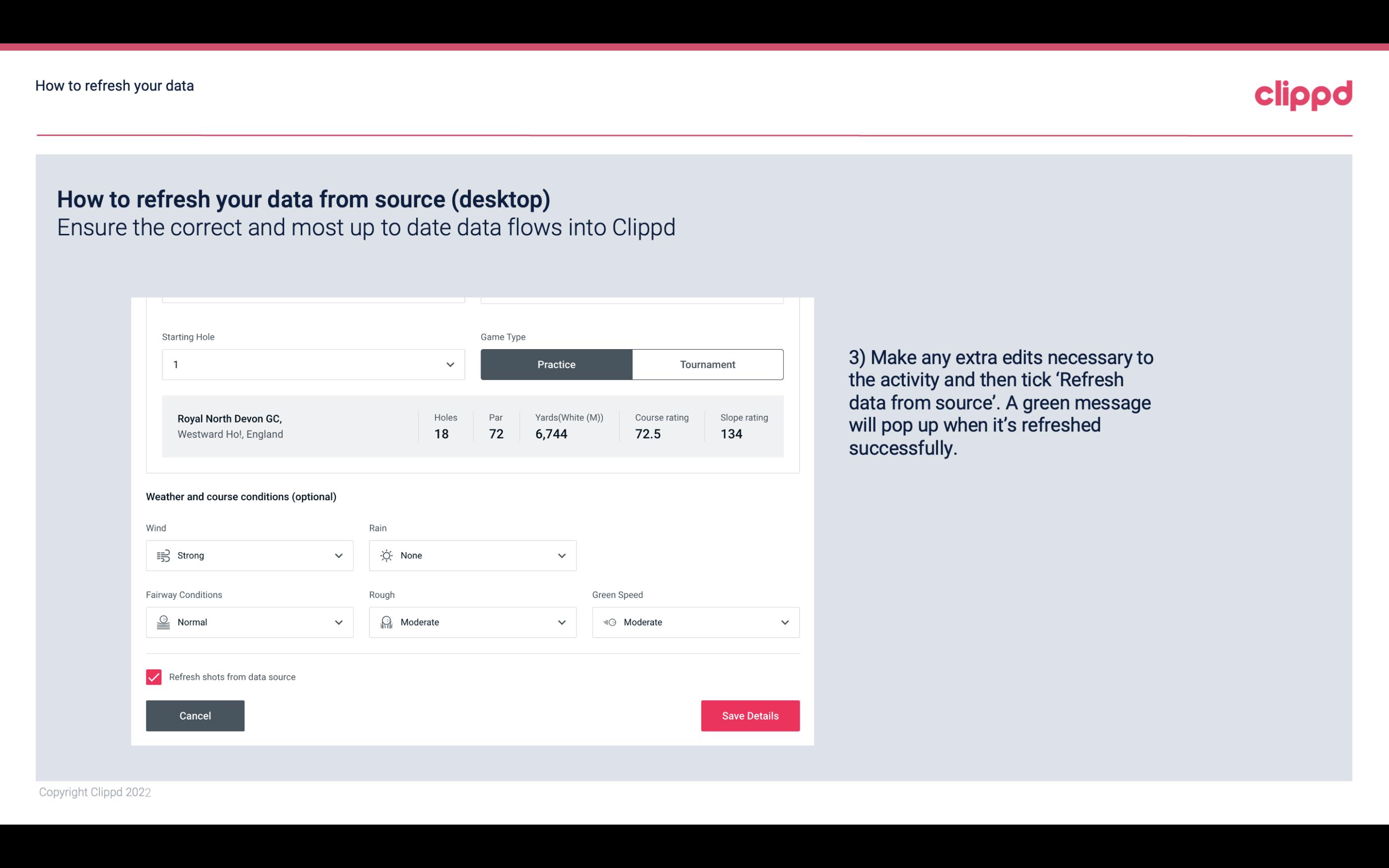Click the fairway conditions normal icon
The image size is (1389, 868).
coord(162,622)
